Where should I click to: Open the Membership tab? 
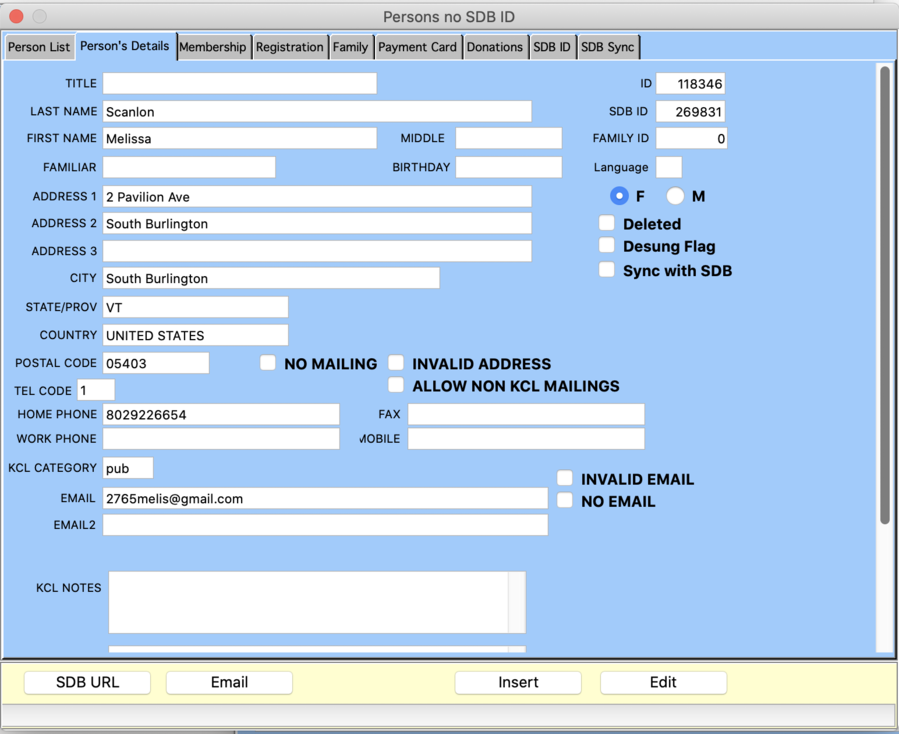[x=212, y=46]
